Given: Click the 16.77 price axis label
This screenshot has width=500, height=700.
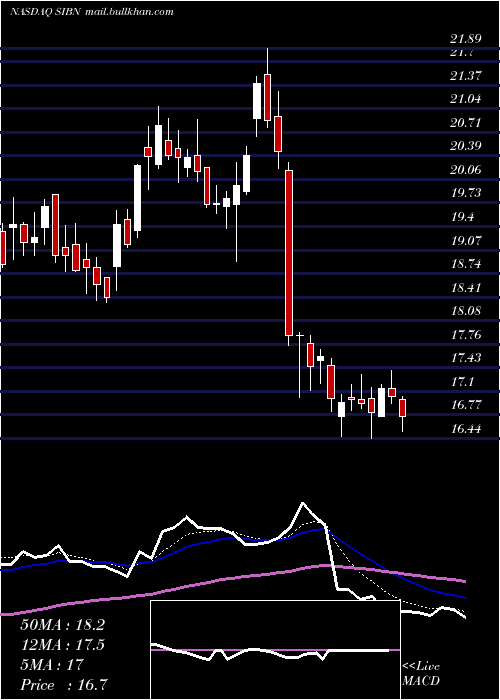Looking at the screenshot, I should pos(466,405).
